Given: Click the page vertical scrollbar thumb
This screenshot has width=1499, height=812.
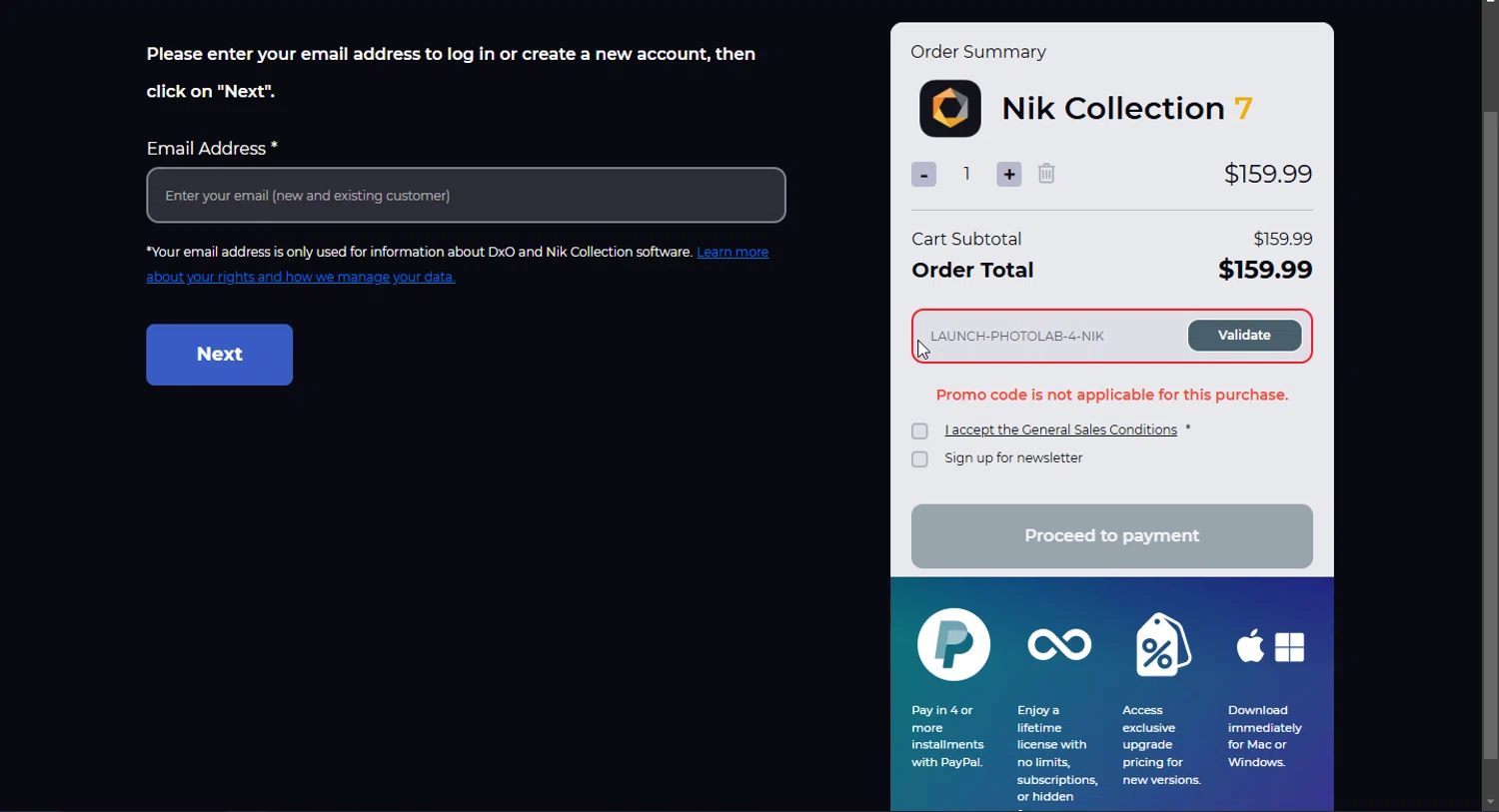Looking at the screenshot, I should 1490,434.
